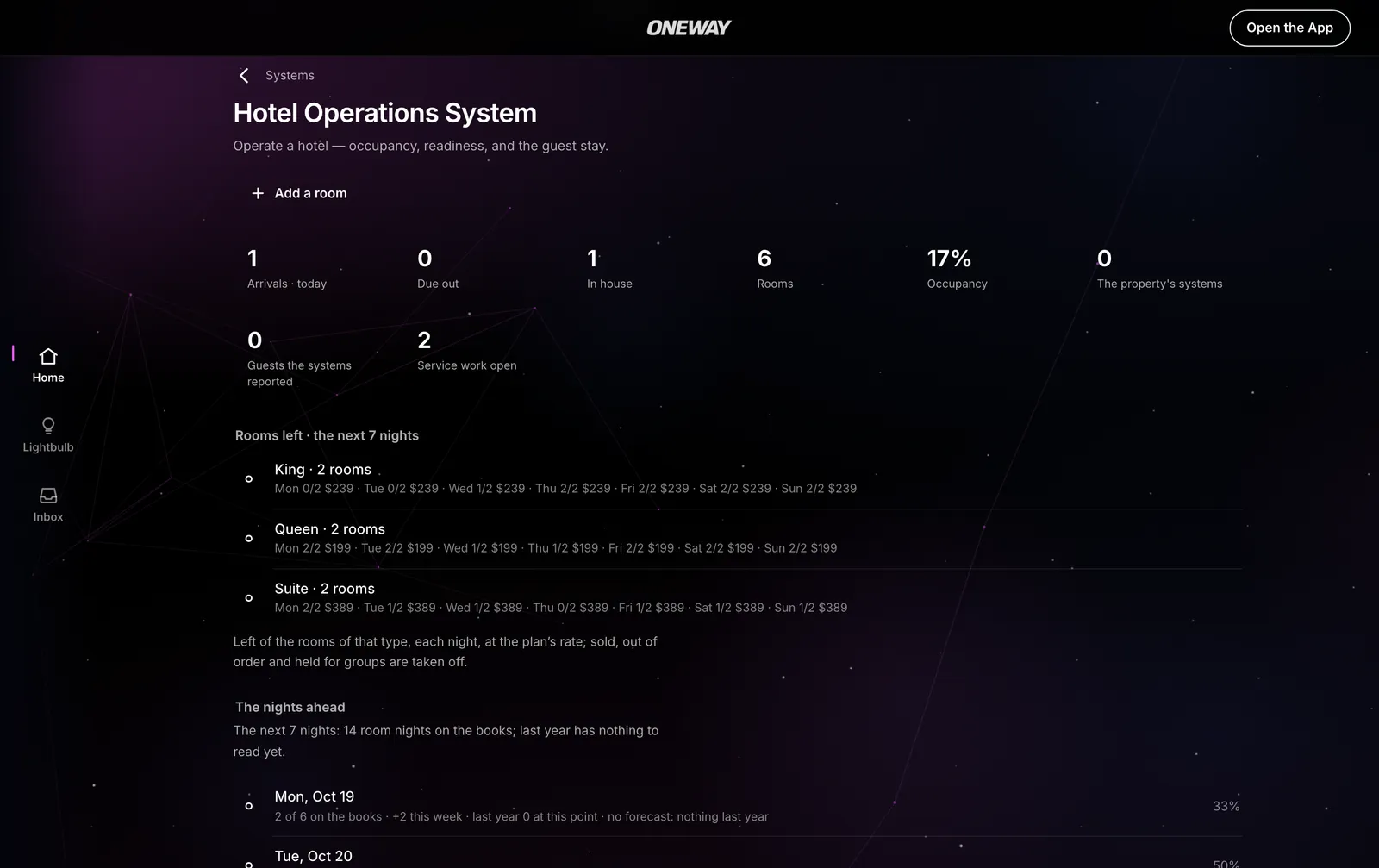This screenshot has width=1379, height=868.
Task: Click The nights ahead heading
Action: tap(290, 707)
